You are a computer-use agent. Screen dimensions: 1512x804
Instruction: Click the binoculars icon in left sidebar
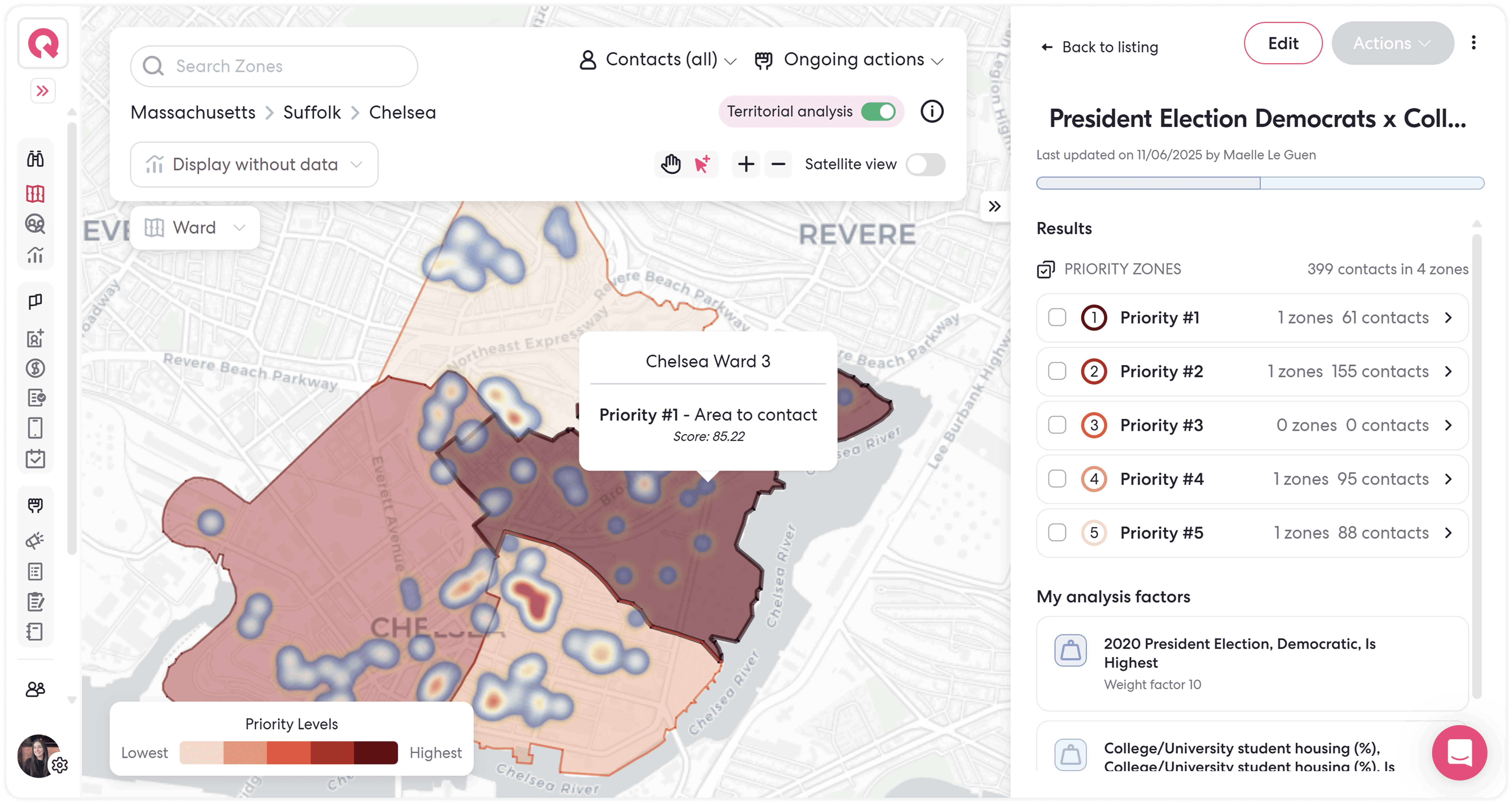[x=35, y=159]
